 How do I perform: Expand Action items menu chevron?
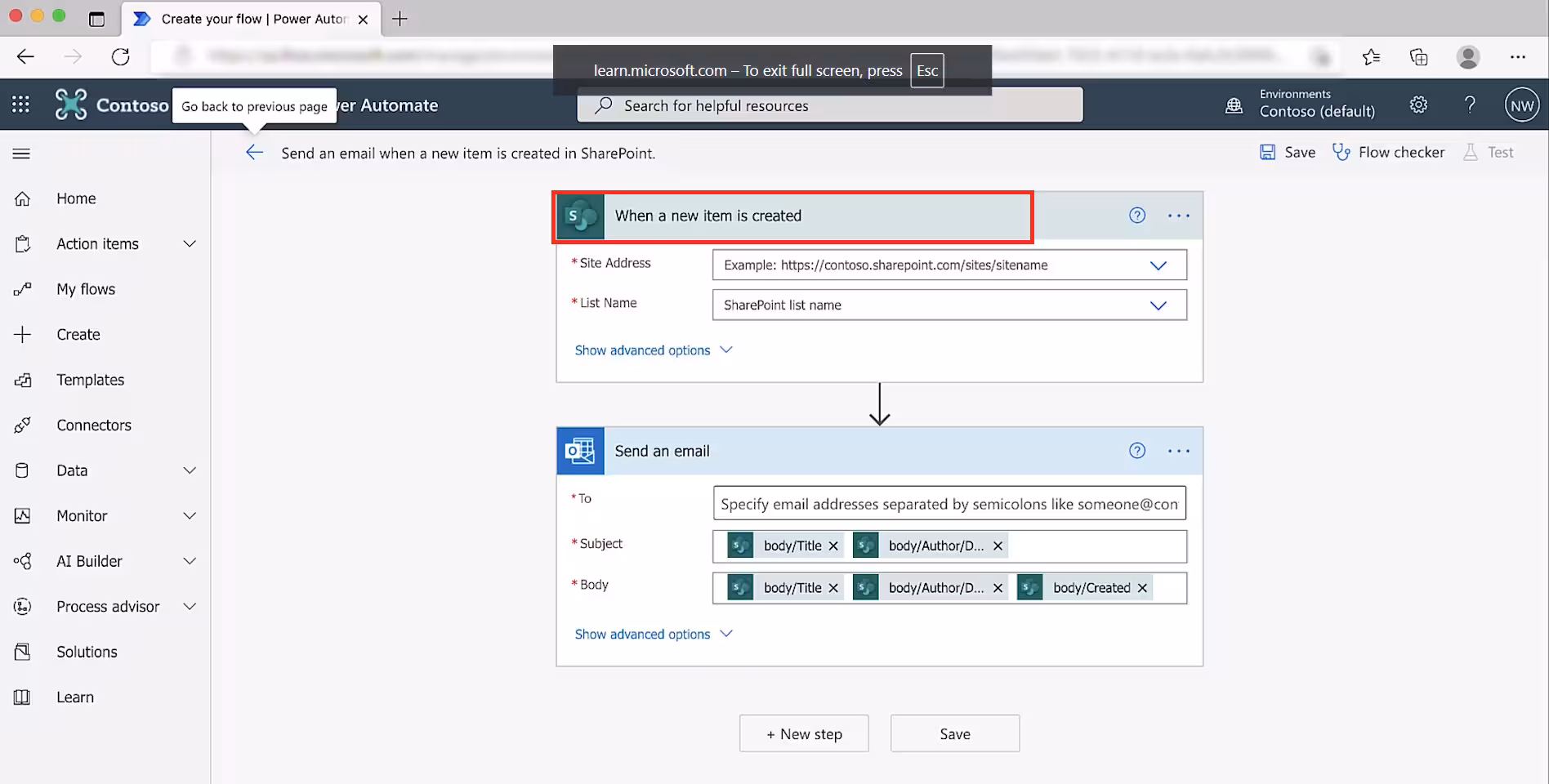pos(190,243)
